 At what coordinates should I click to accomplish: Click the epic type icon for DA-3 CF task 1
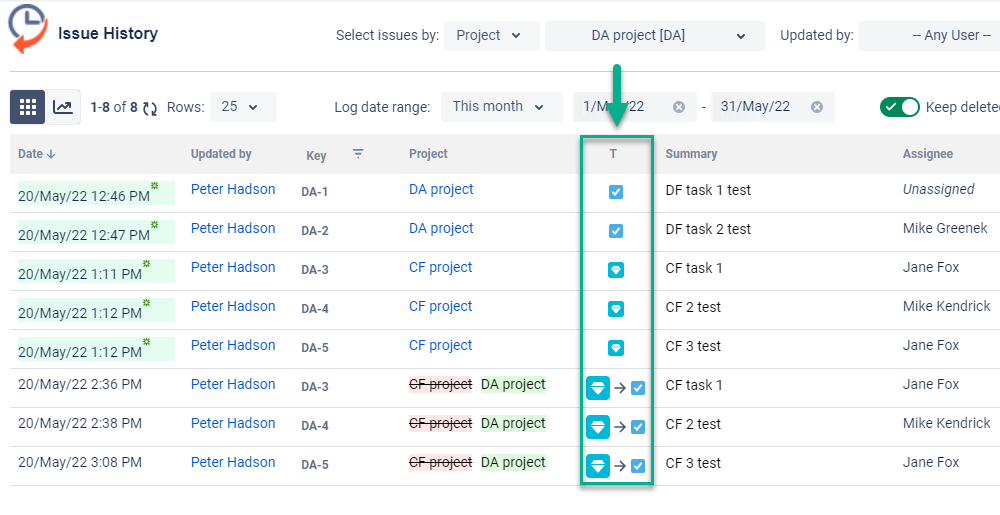coord(615,270)
